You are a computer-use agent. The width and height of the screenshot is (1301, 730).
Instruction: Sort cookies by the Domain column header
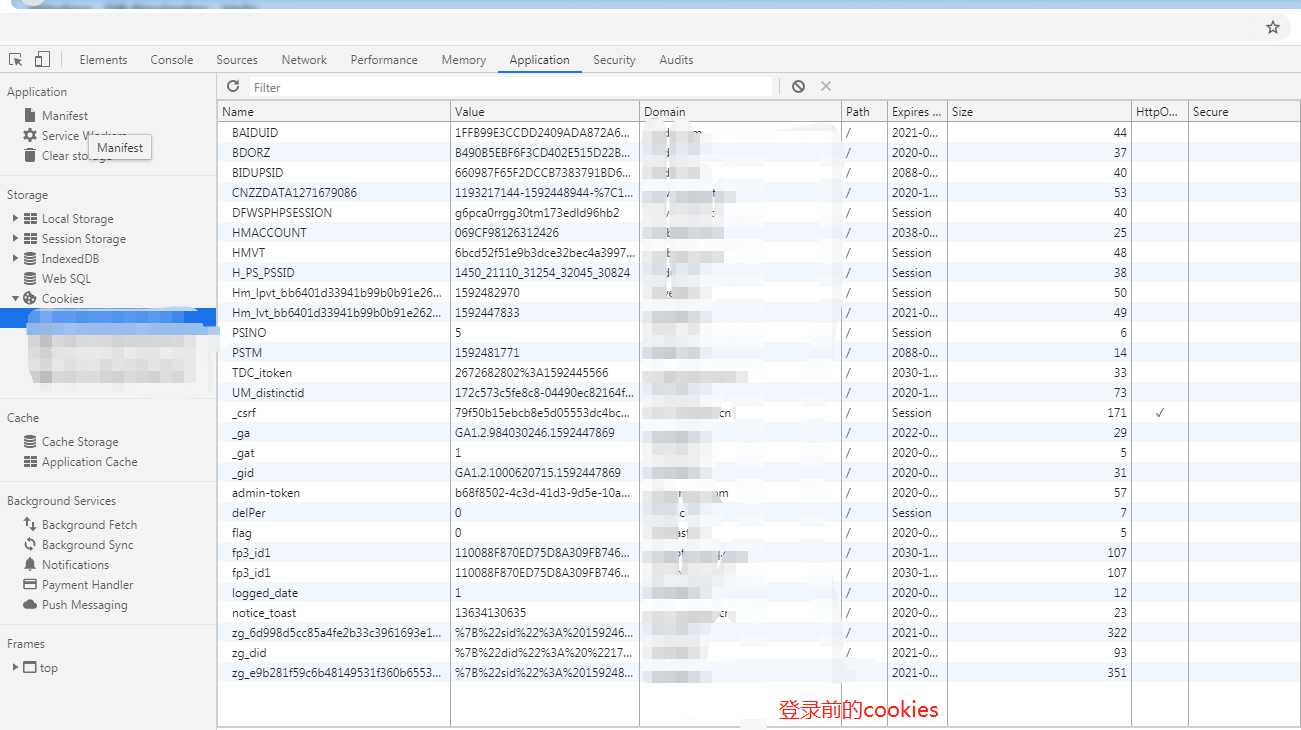coord(741,112)
